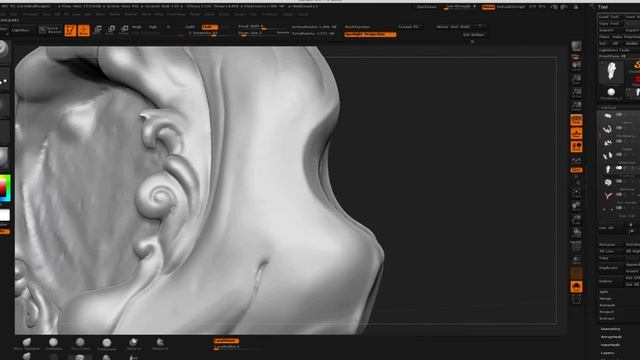Toggle Solo mode
The image size is (640, 360).
coord(576,287)
